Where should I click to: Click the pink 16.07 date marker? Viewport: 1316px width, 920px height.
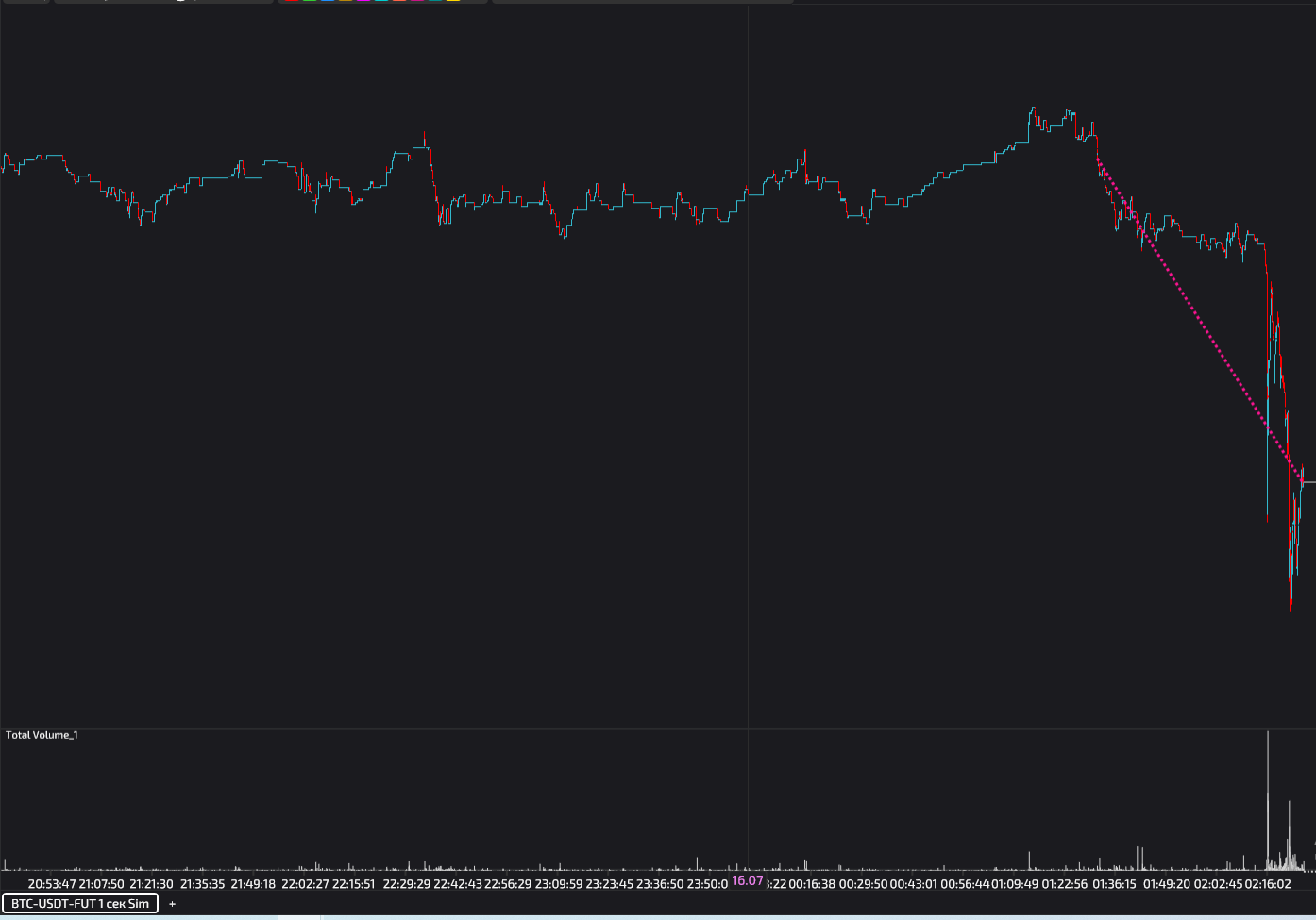tap(748, 880)
